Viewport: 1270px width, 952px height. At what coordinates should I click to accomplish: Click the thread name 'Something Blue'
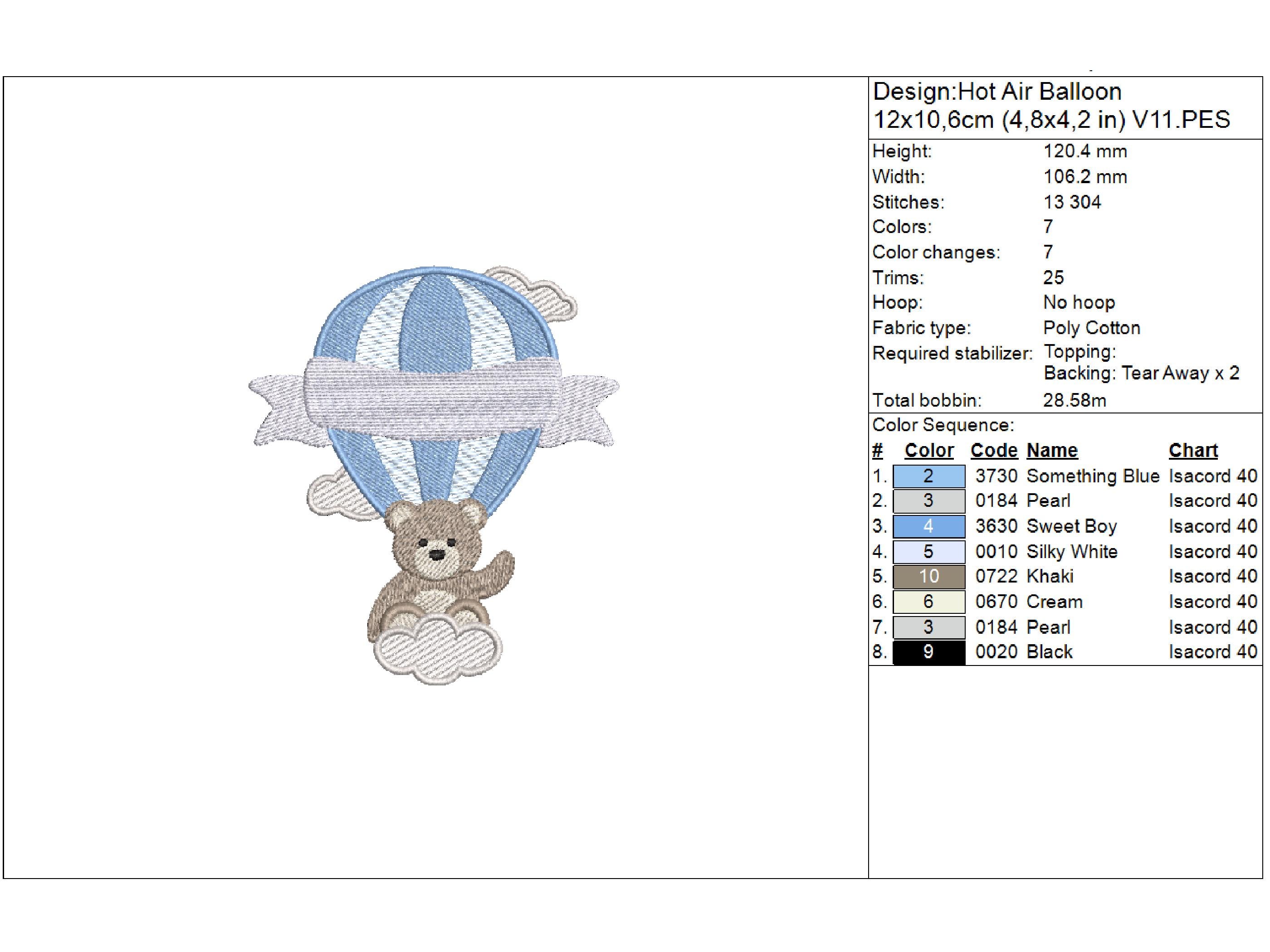(1093, 476)
